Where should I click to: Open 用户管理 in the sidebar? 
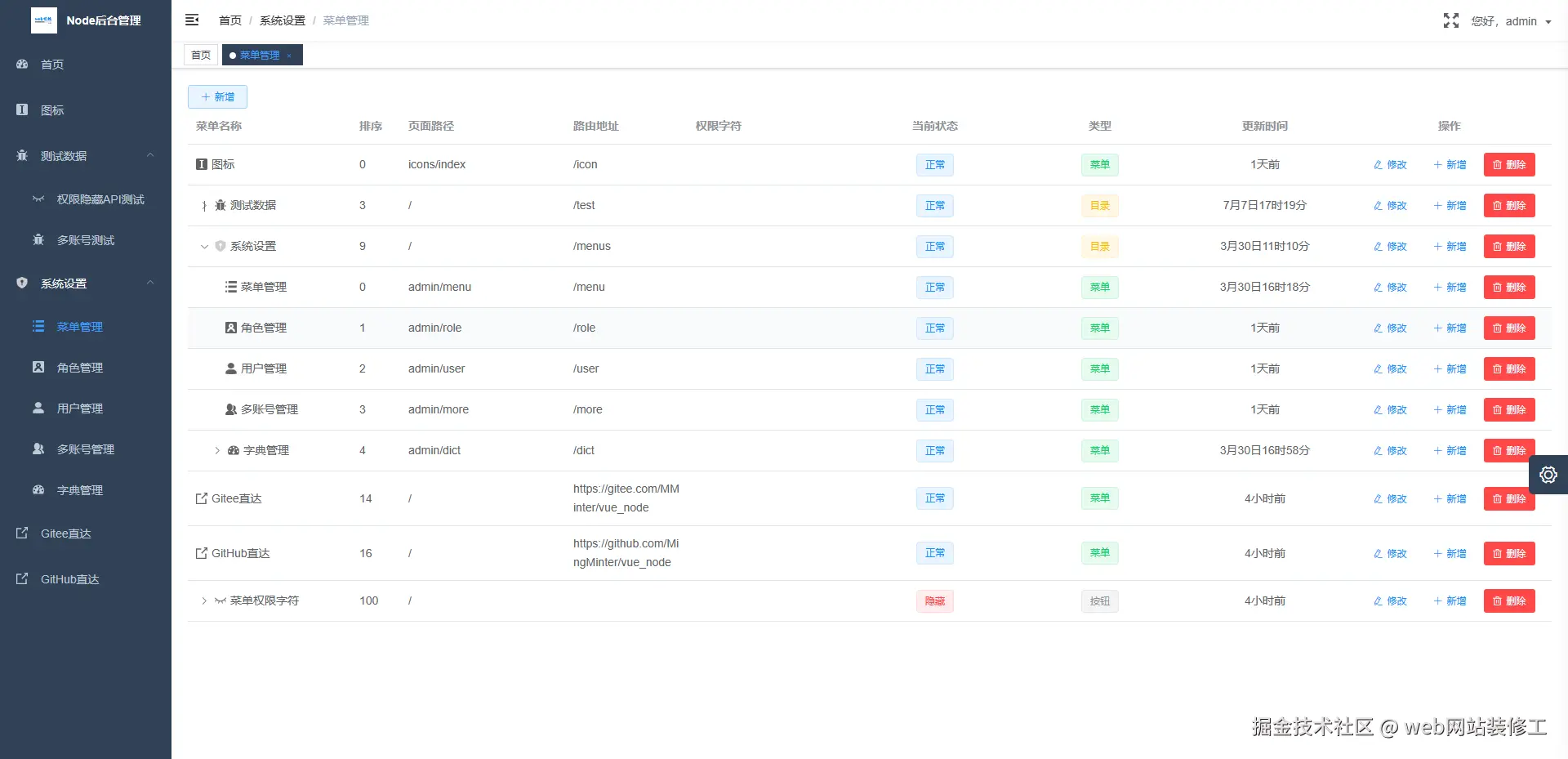pos(86,409)
